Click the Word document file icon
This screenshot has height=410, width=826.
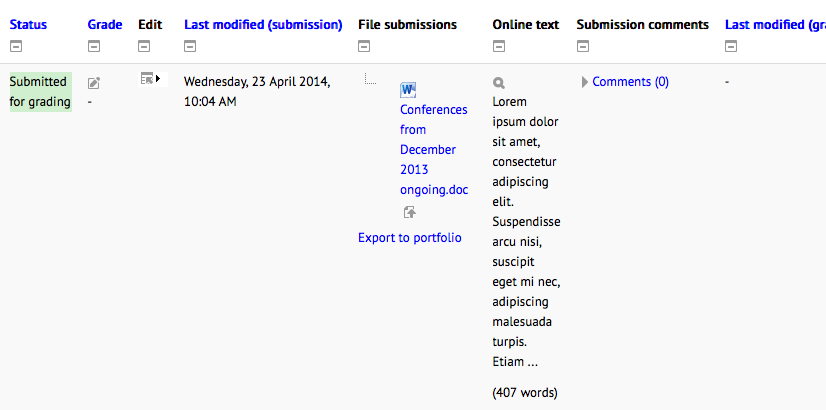coord(408,90)
